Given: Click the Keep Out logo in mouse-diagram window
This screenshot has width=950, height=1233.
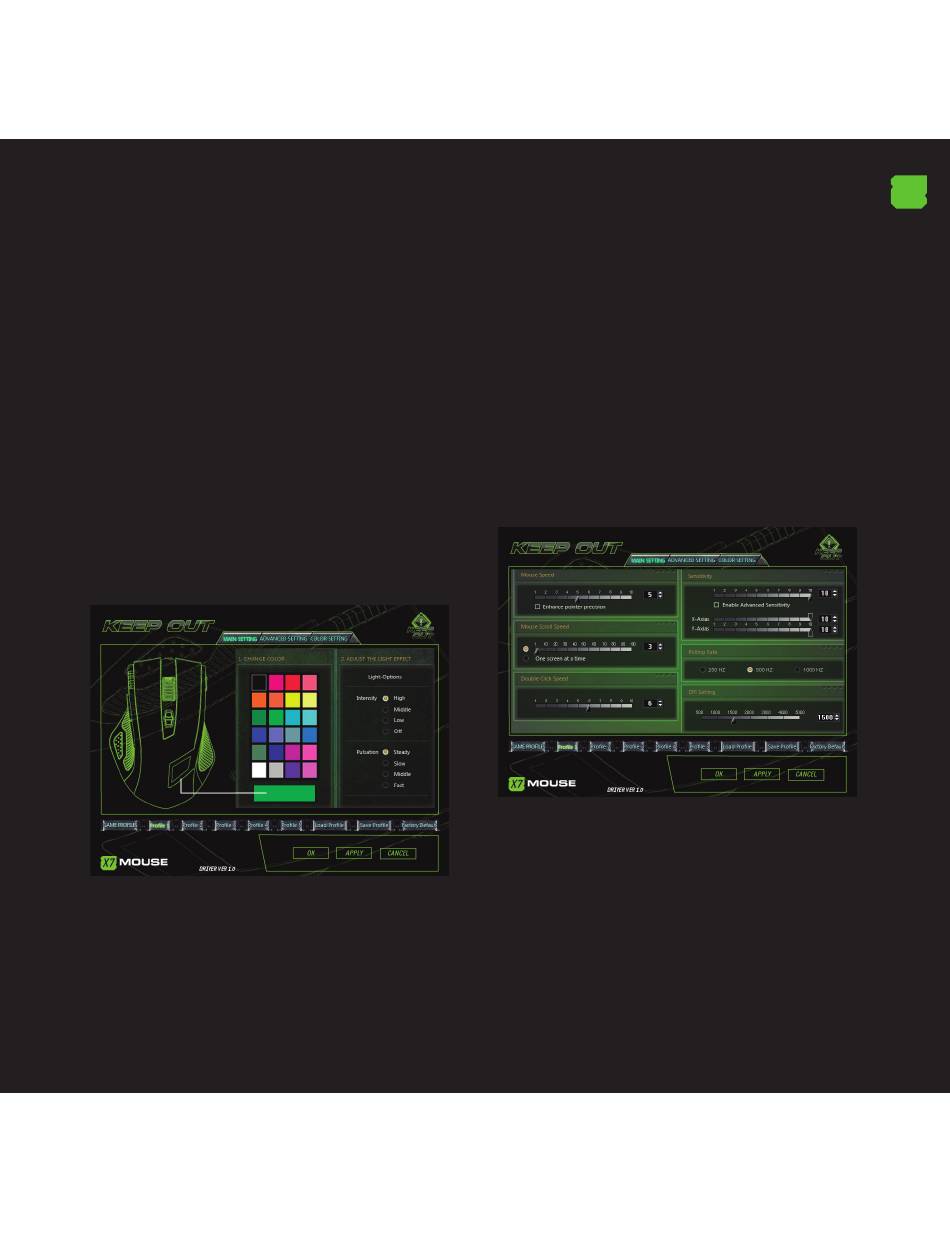Looking at the screenshot, I should click(159, 627).
